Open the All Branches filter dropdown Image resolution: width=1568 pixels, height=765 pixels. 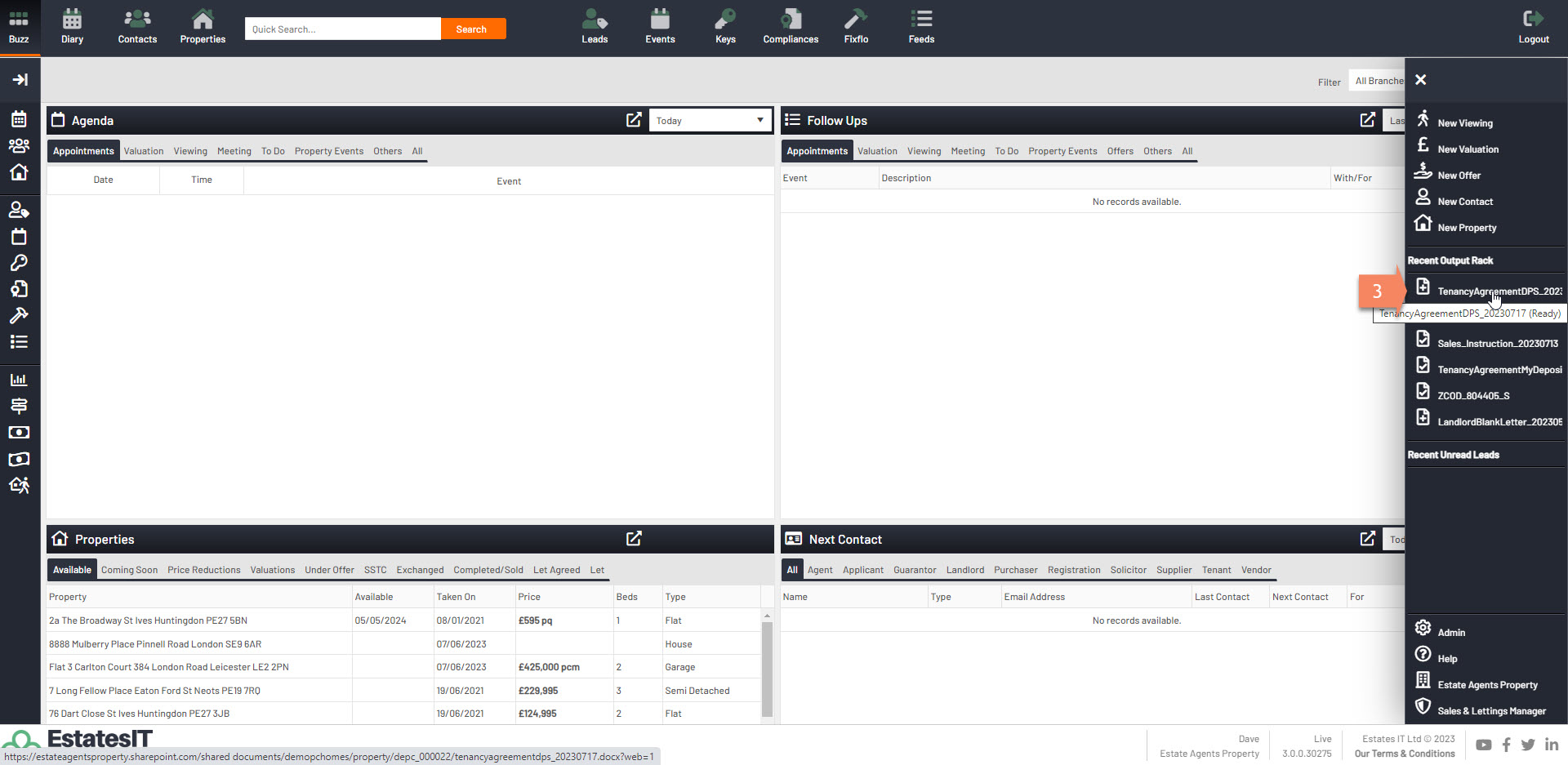1378,81
